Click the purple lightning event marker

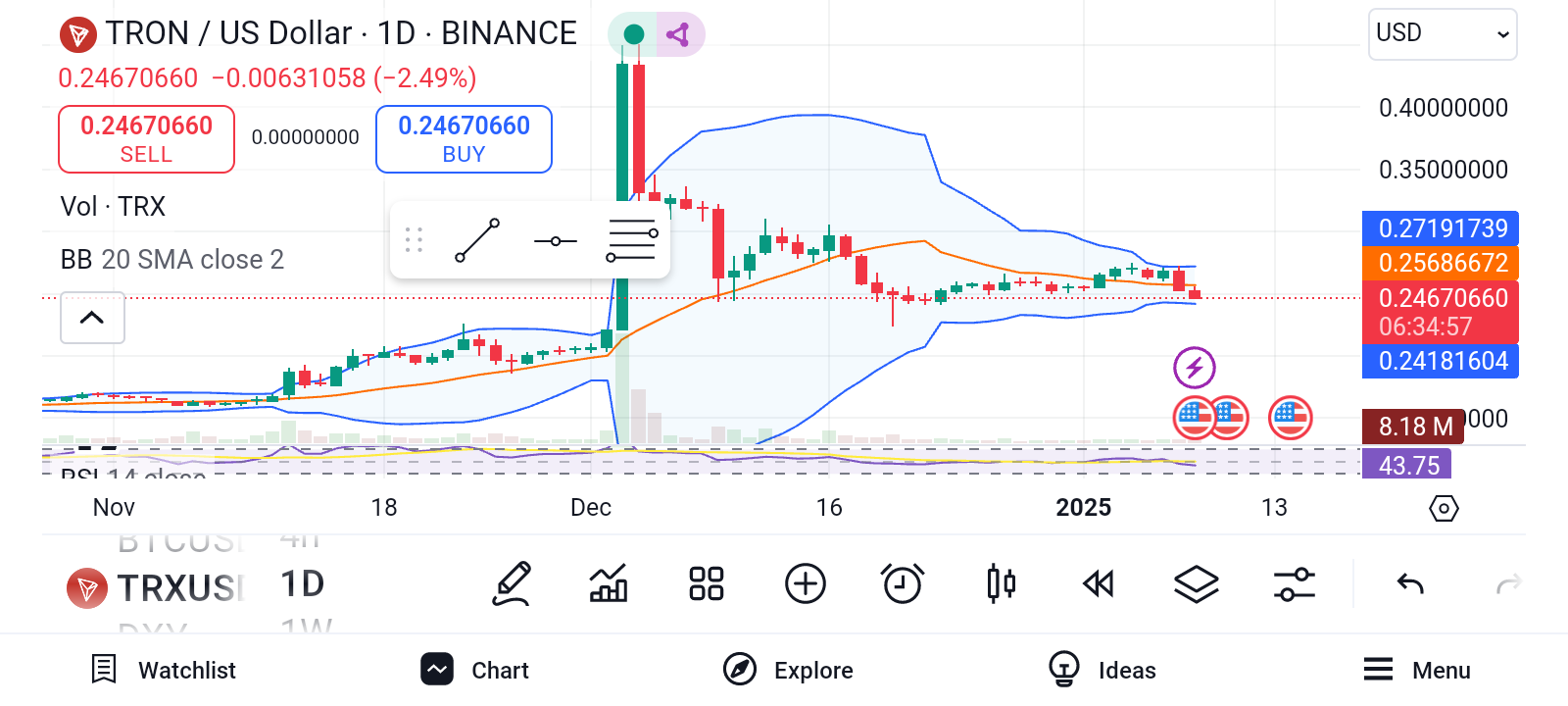pos(1195,368)
